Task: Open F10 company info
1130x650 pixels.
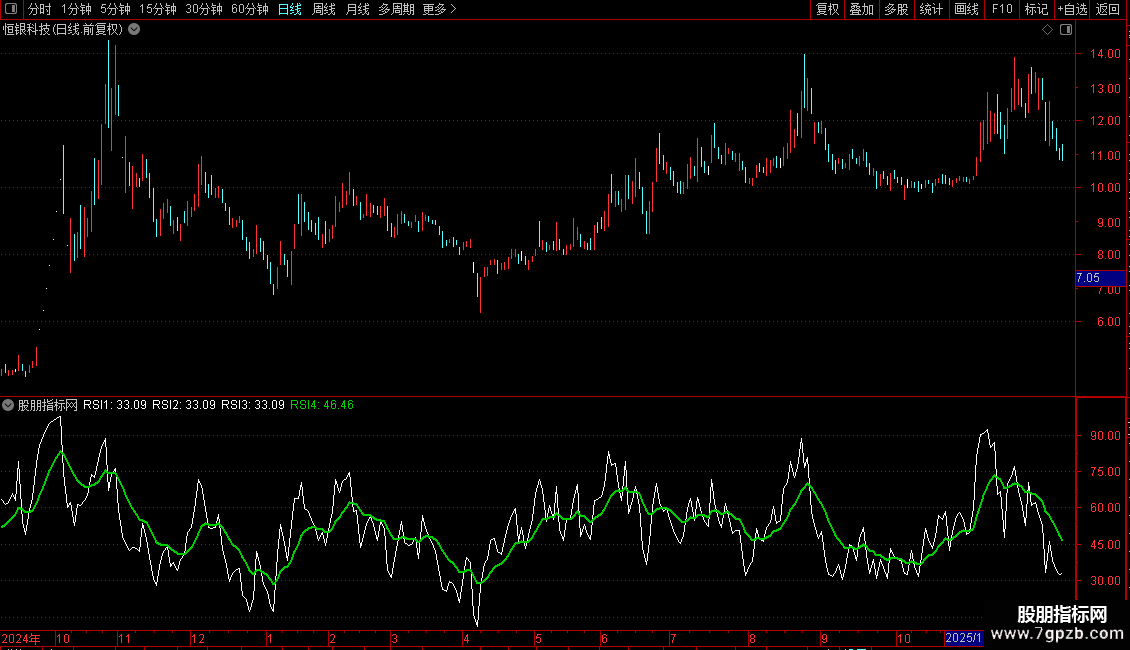Action: (x=1002, y=9)
